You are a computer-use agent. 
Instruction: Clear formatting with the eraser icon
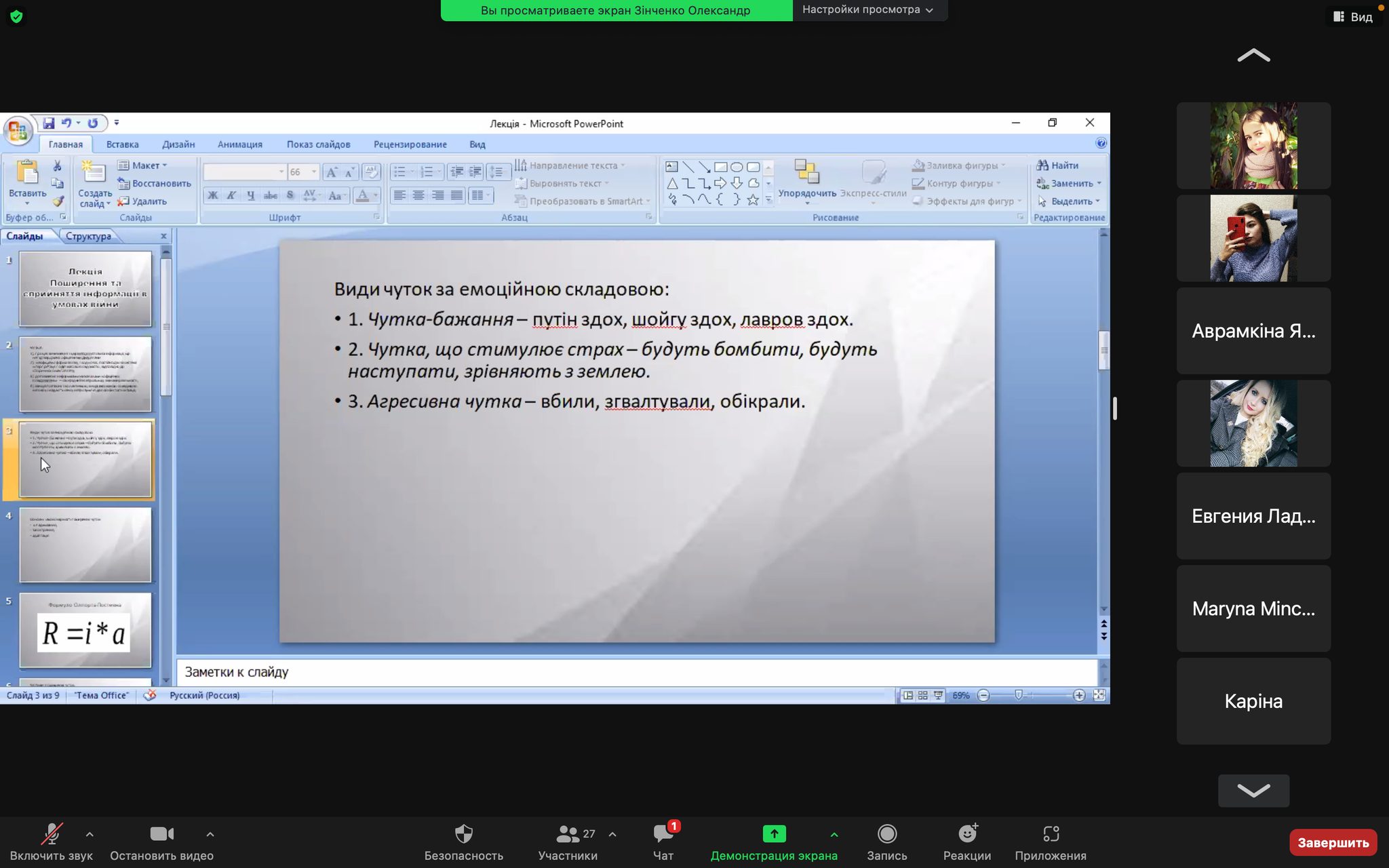coord(370,172)
